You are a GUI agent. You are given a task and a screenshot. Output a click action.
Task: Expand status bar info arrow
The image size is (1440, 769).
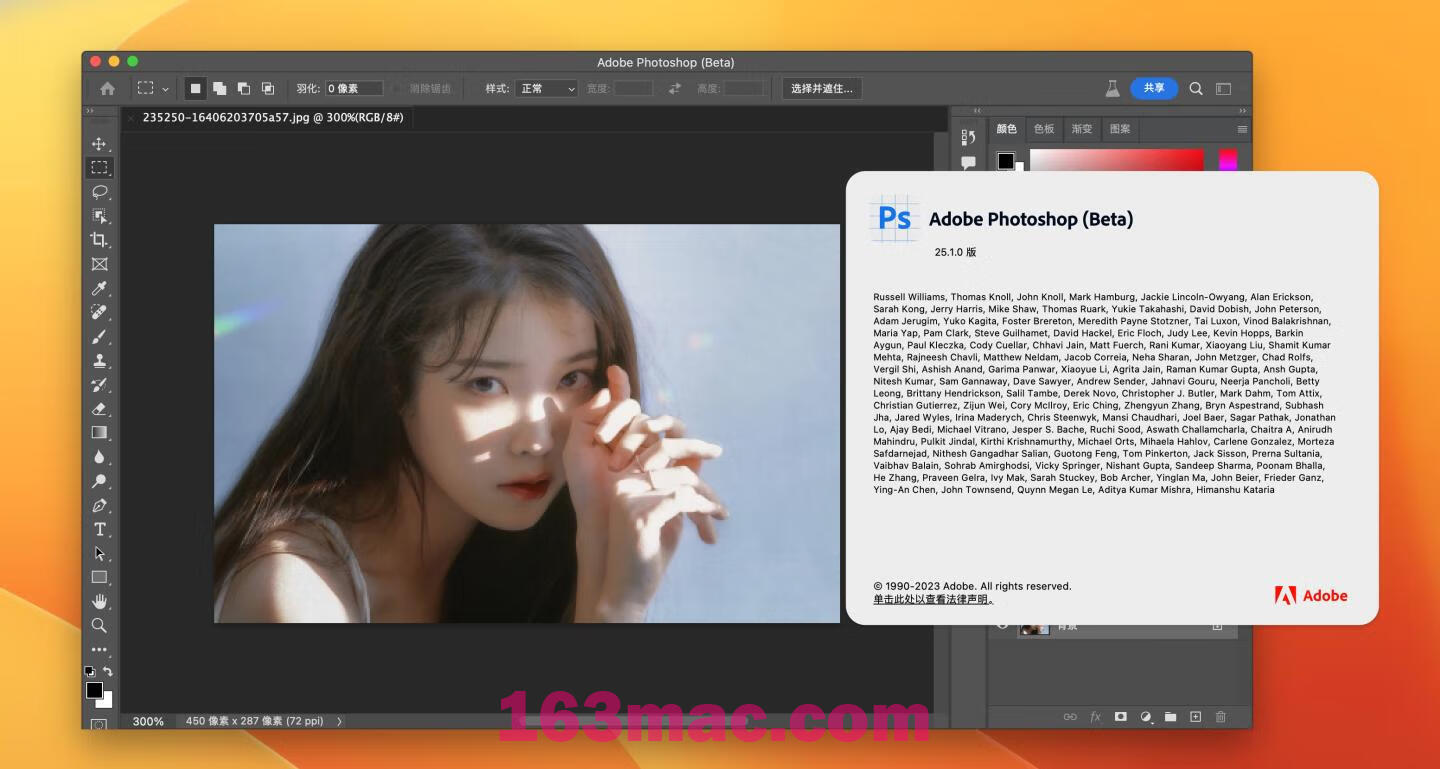click(x=339, y=721)
